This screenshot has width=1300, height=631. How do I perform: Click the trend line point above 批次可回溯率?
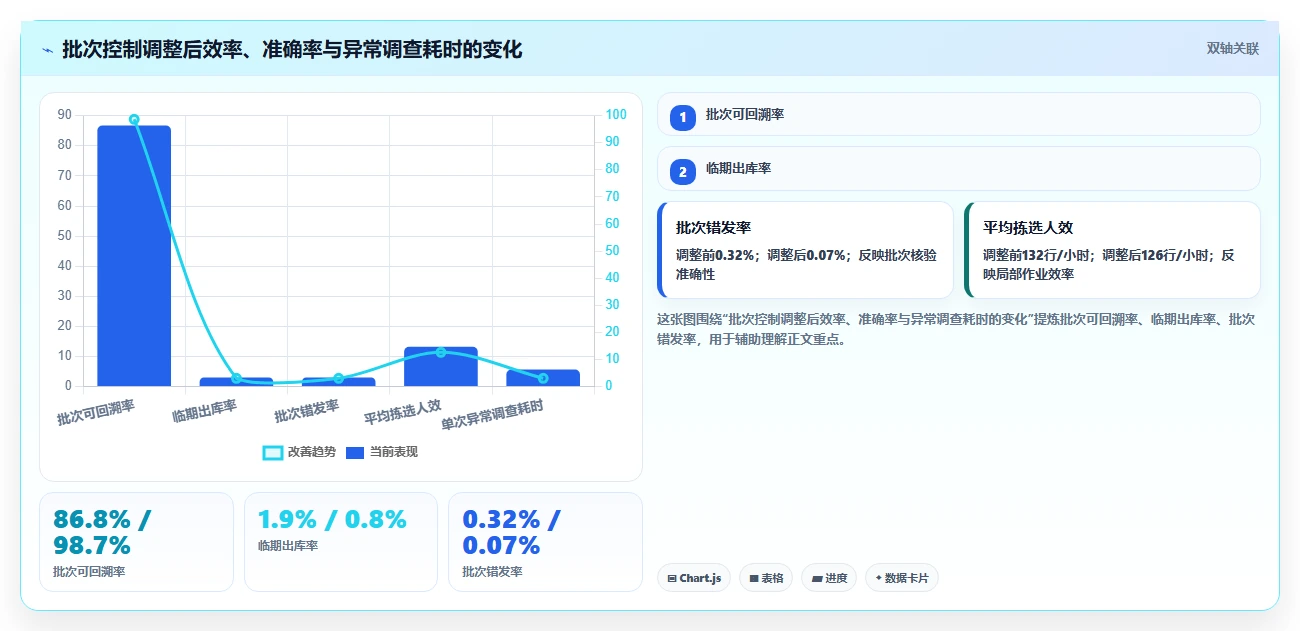coord(134,119)
